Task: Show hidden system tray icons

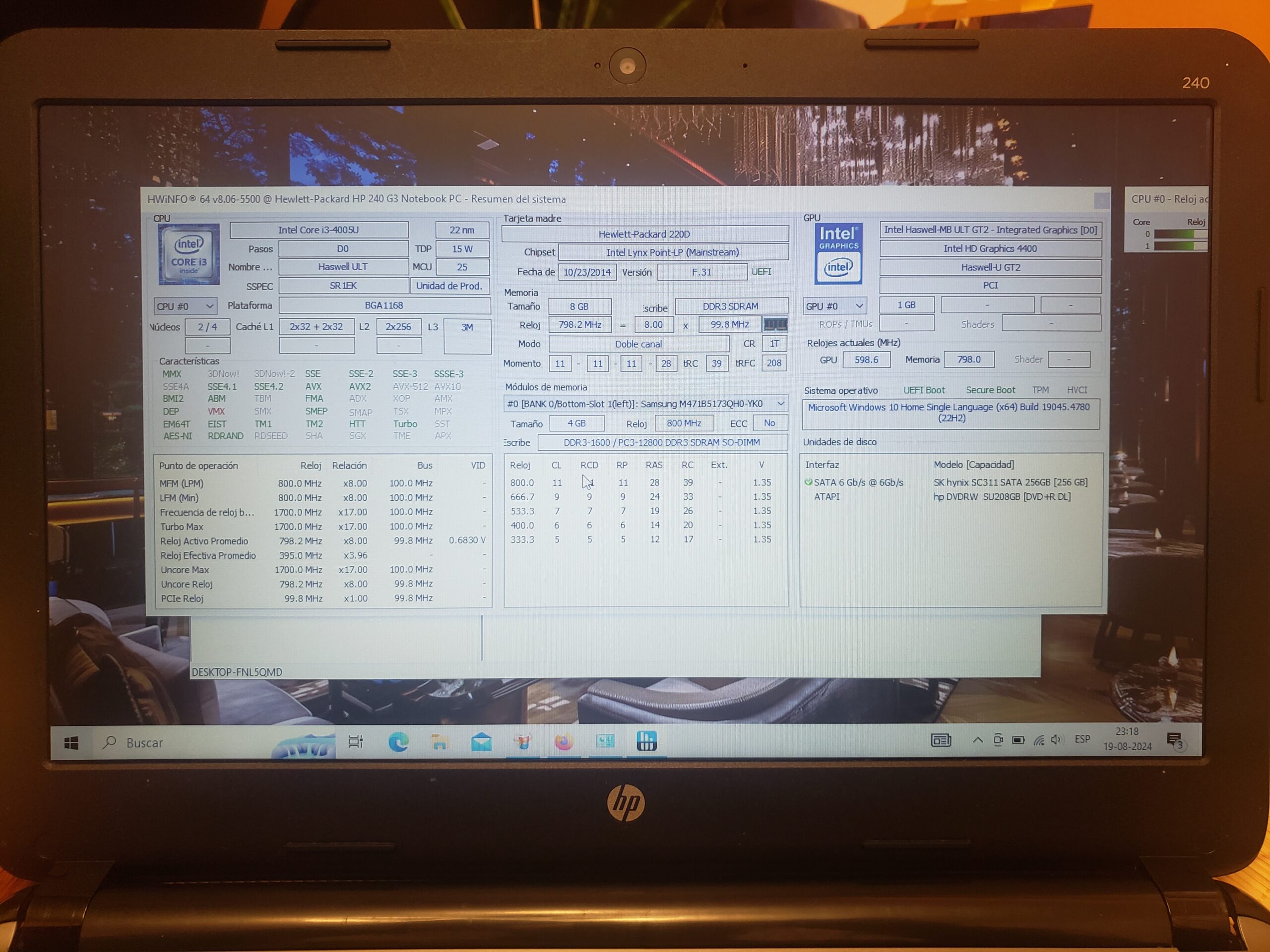Action: [x=977, y=740]
